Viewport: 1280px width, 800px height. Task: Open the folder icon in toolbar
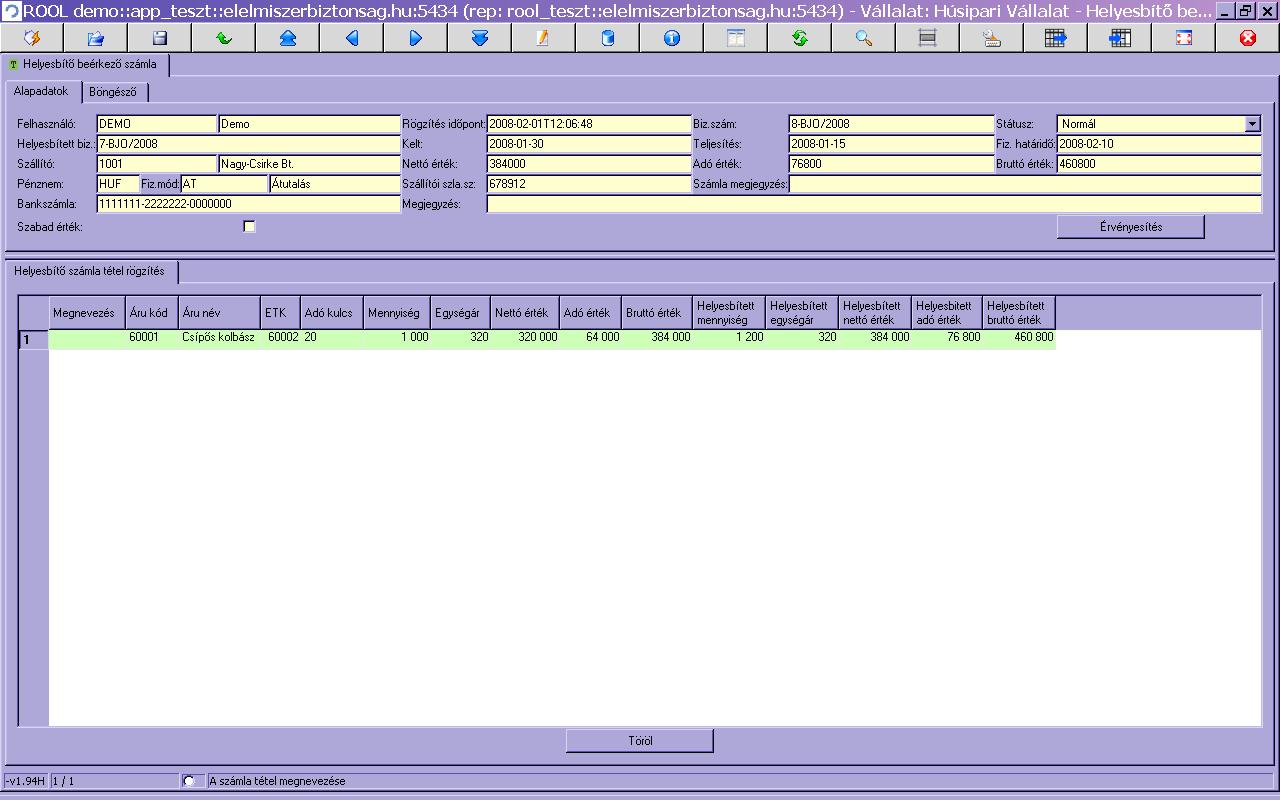pyautogui.click(x=96, y=38)
